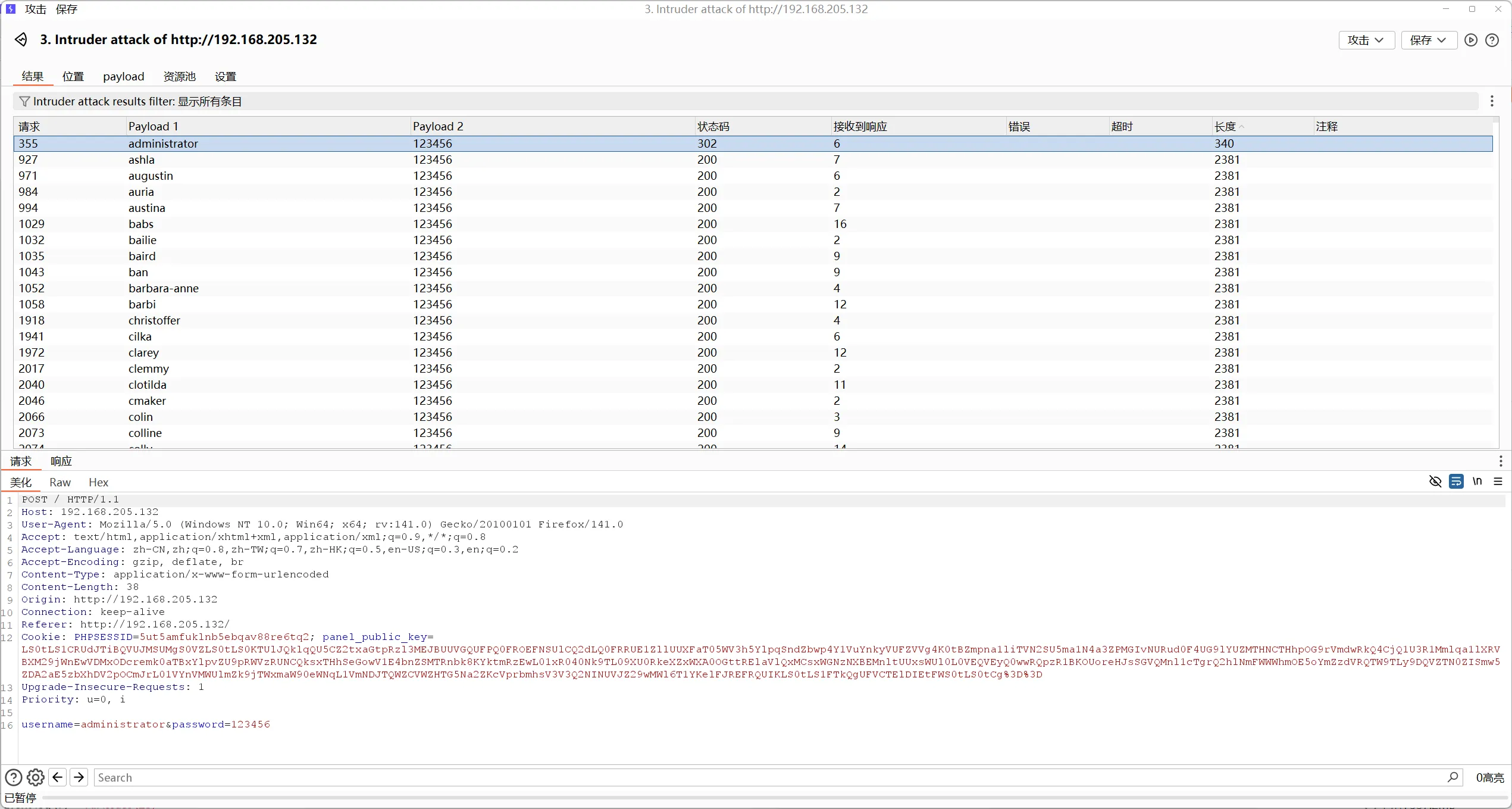Image resolution: width=1512 pixels, height=809 pixels.
Task: Toggle show newline characters \n button
Action: 1477,482
